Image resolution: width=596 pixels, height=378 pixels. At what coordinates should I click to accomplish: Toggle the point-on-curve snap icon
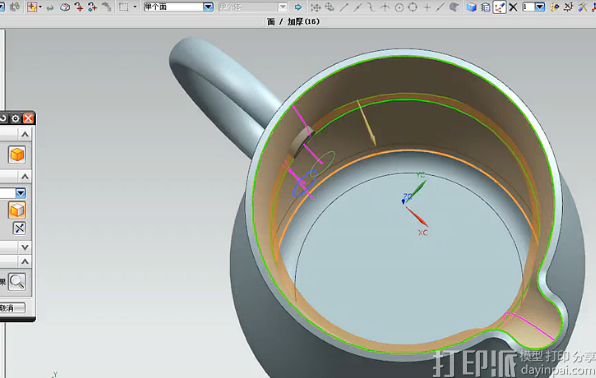(x=440, y=7)
